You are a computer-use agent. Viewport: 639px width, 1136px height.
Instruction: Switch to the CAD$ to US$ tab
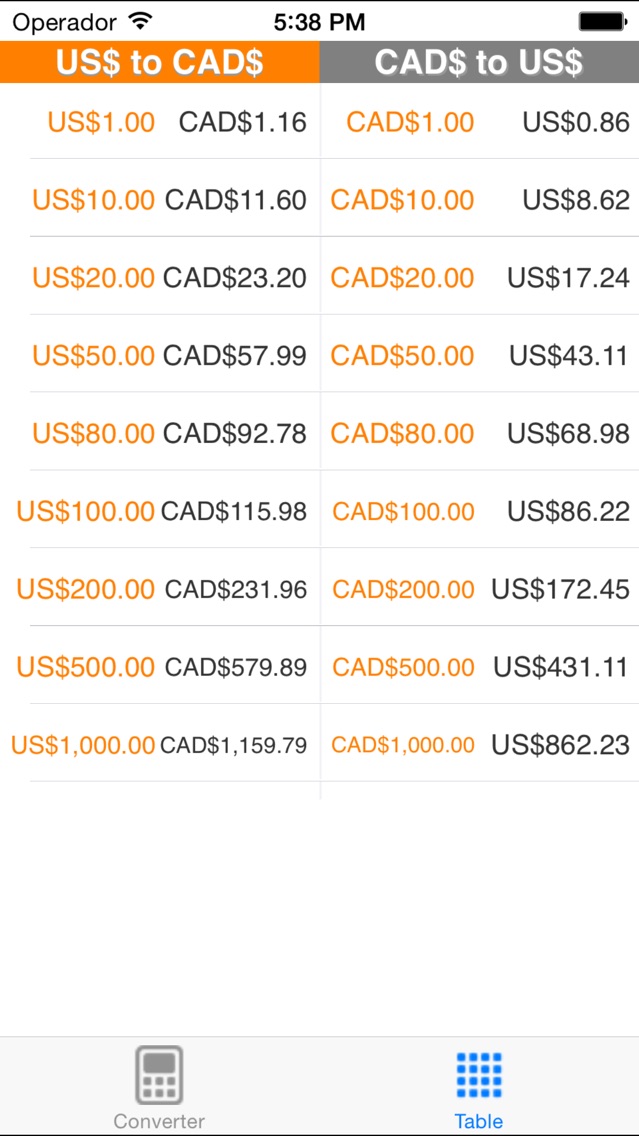point(479,62)
